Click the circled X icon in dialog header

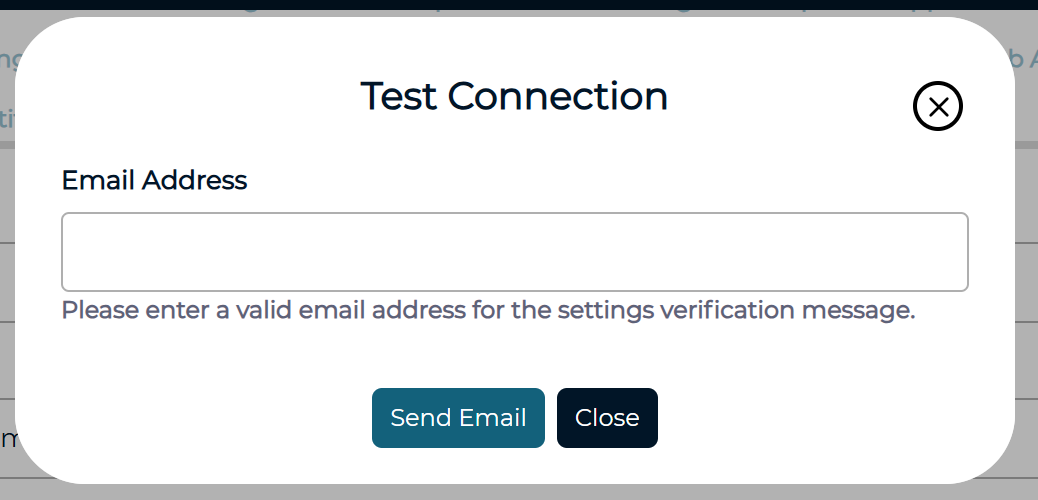[937, 106]
